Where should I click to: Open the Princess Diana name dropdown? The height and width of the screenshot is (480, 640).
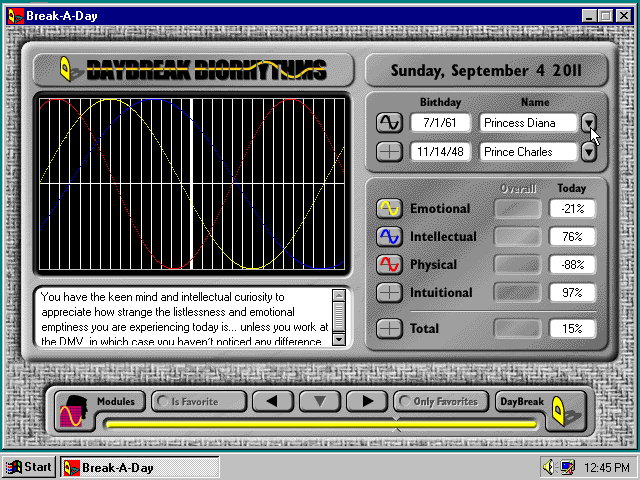pos(589,123)
